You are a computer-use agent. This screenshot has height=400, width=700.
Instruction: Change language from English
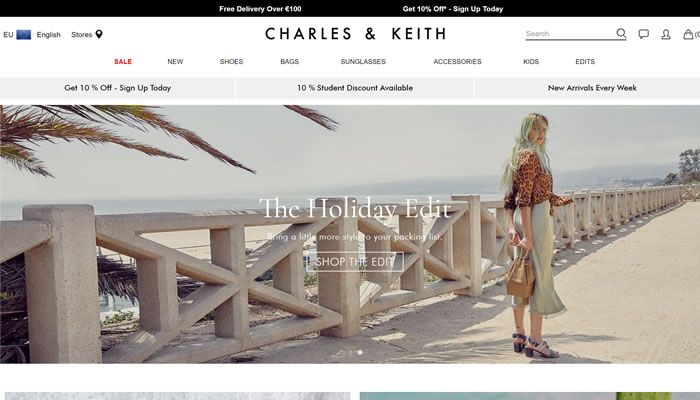click(48, 34)
